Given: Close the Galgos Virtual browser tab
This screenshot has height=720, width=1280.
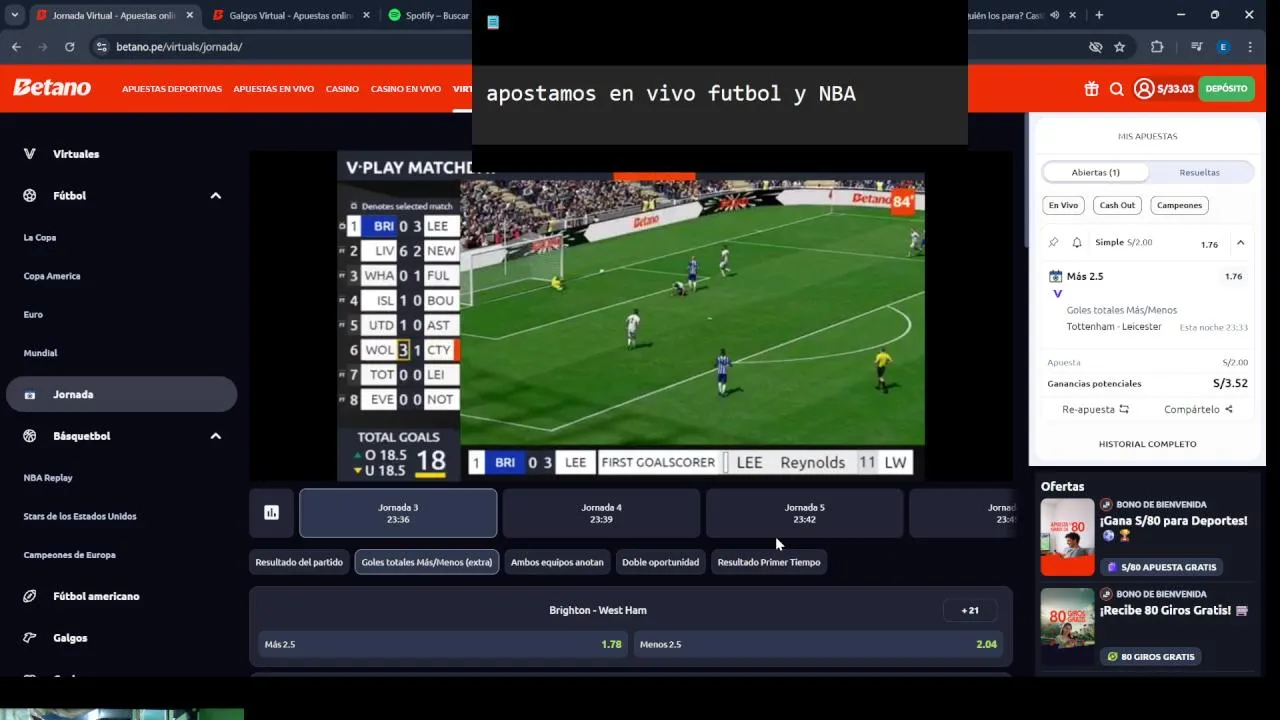Looking at the screenshot, I should point(366,15).
